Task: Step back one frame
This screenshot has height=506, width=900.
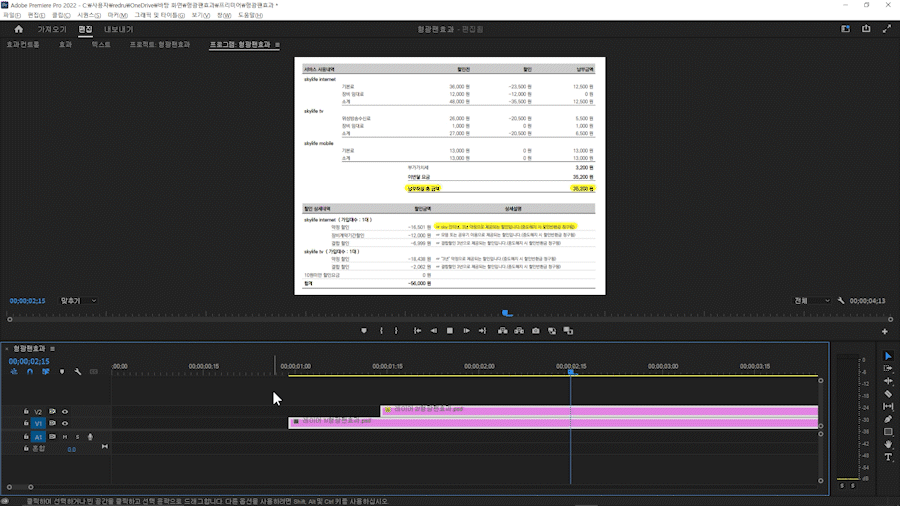Action: pos(434,331)
